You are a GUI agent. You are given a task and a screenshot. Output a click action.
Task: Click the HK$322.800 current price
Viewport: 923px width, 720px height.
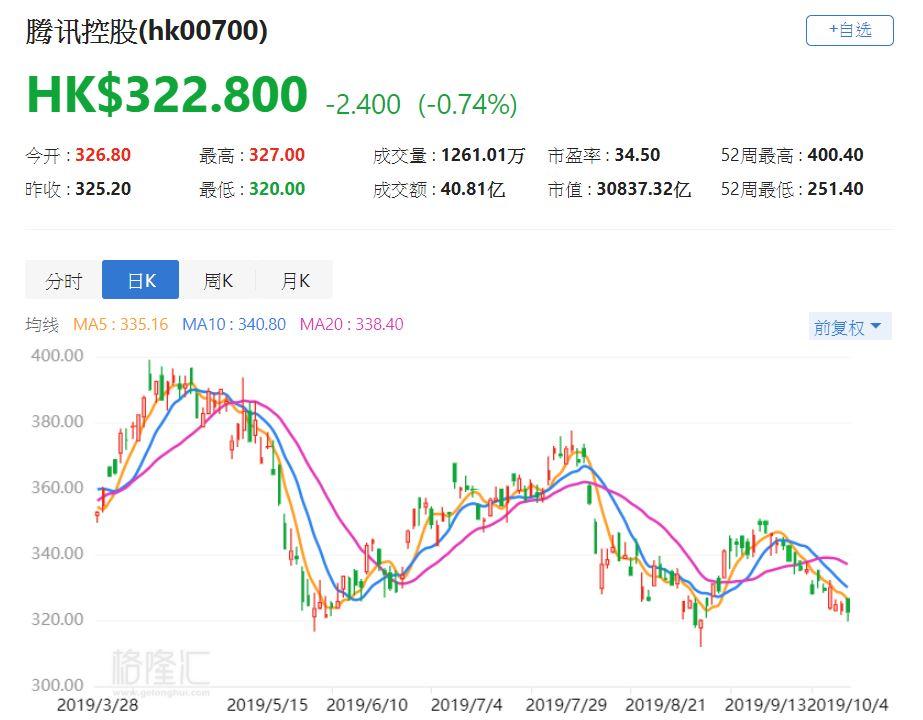click(x=167, y=94)
